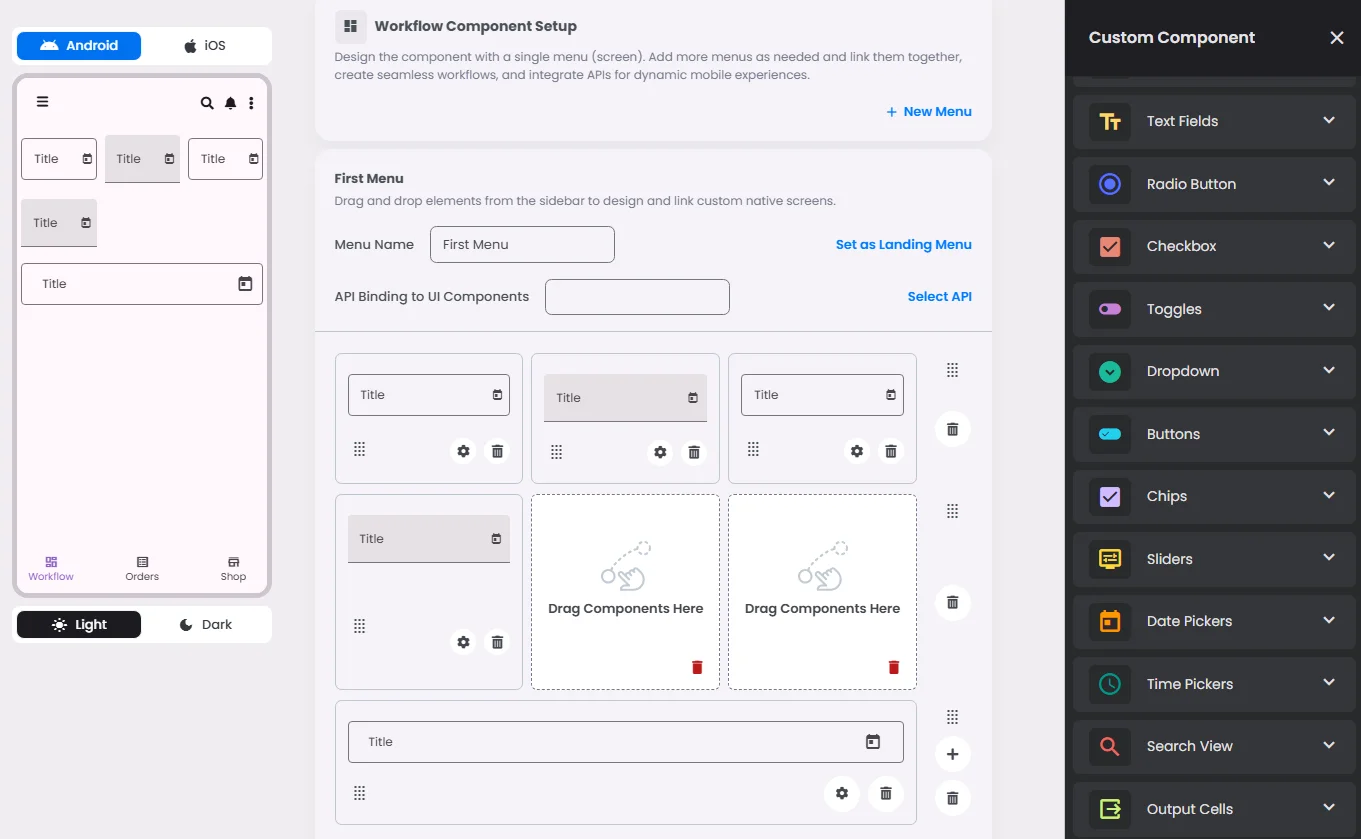Expand the Sliders component section
The image size is (1361, 839).
coord(1216,559)
